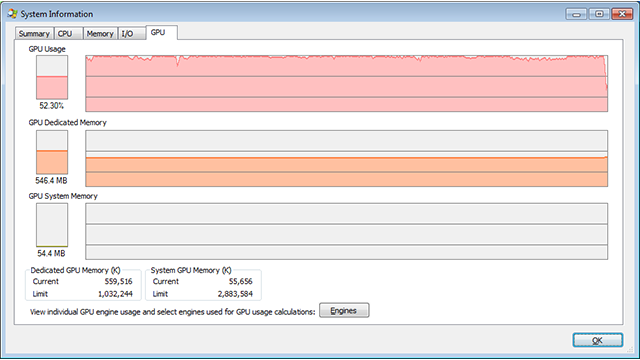Click the GPU Dedicated Memory heading label
Viewport: 640px width, 360px height.
[67, 122]
